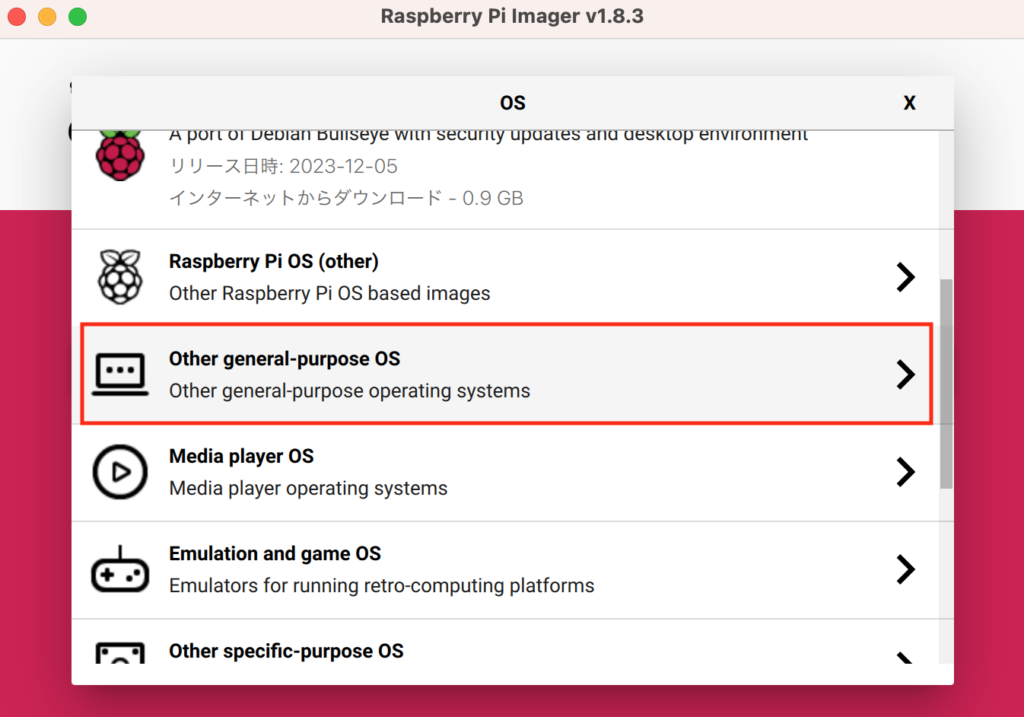Click 'Emulators for running retro-computing platforms' text
This screenshot has height=717, width=1024.
pyautogui.click(x=381, y=585)
